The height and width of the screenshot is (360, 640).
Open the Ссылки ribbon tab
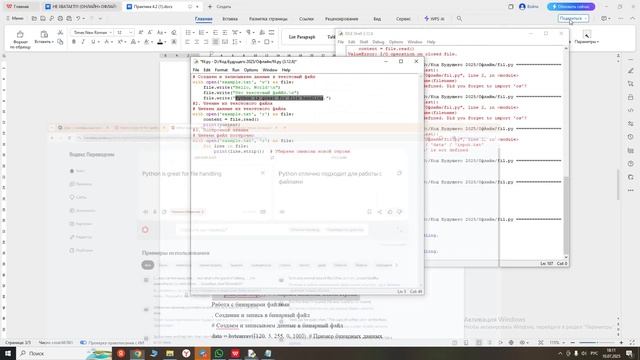pyautogui.click(x=307, y=19)
